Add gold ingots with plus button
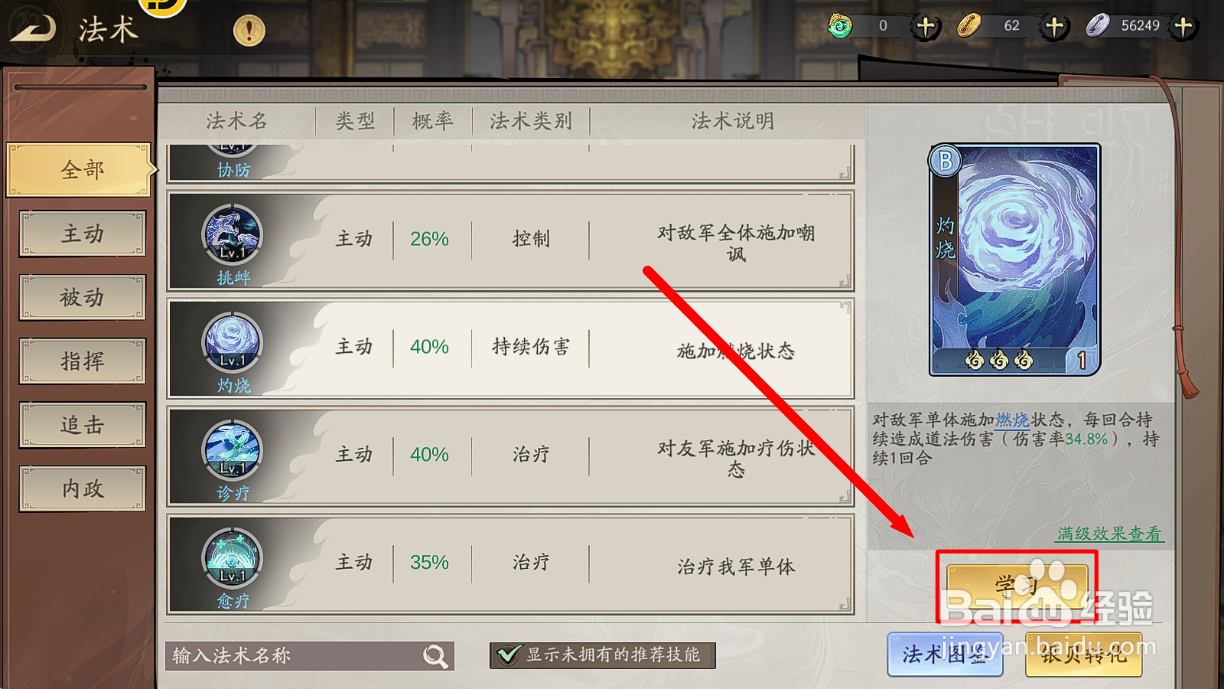Viewport: 1224px width, 689px height. [1055, 26]
